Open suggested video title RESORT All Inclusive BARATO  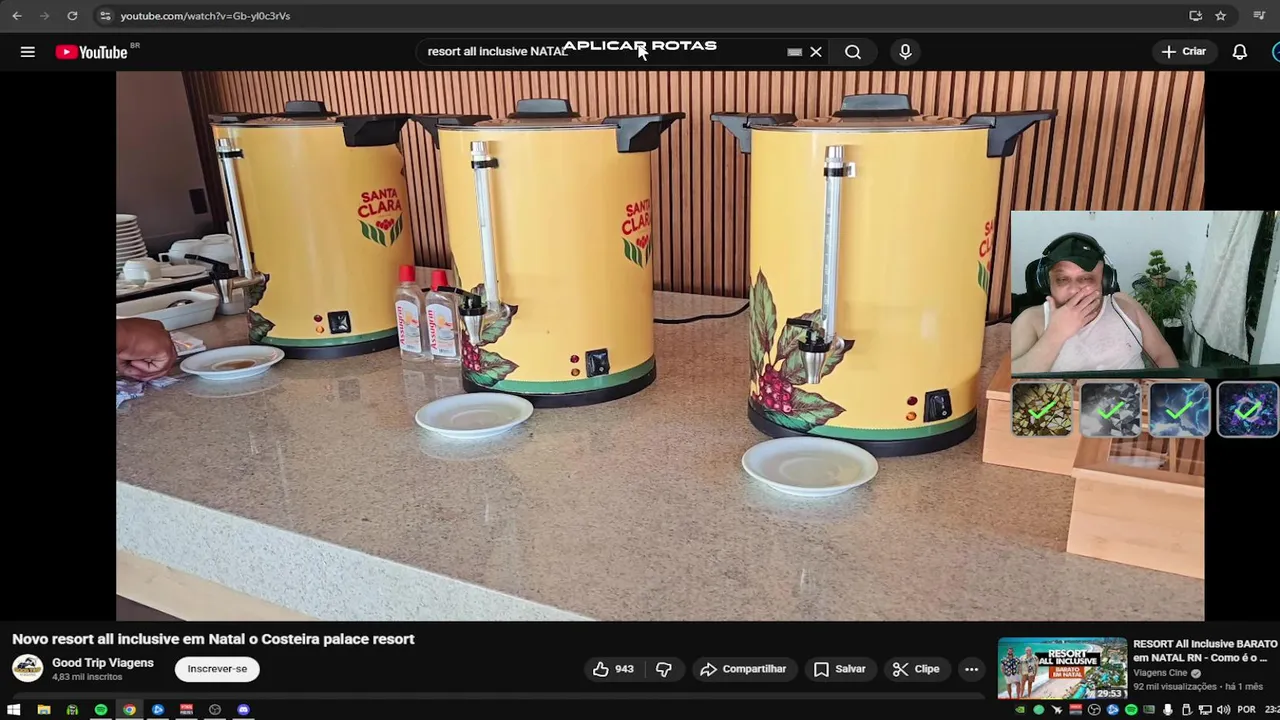(x=1205, y=651)
